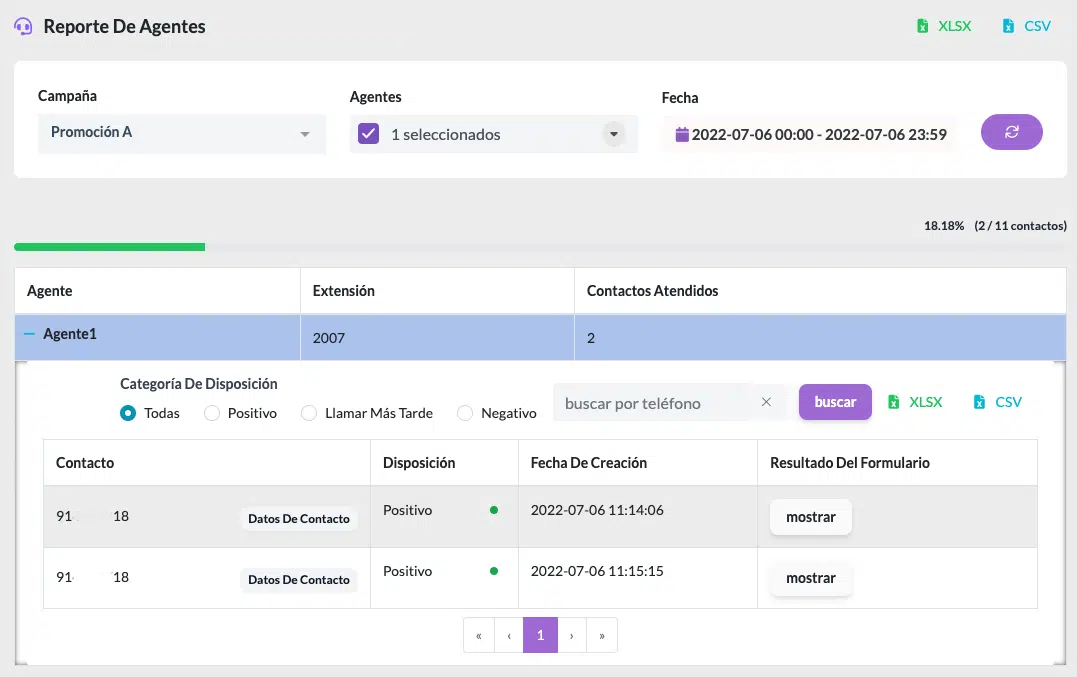This screenshot has width=1077, height=677.
Task: Click the extension value 2007
Action: click(x=329, y=338)
